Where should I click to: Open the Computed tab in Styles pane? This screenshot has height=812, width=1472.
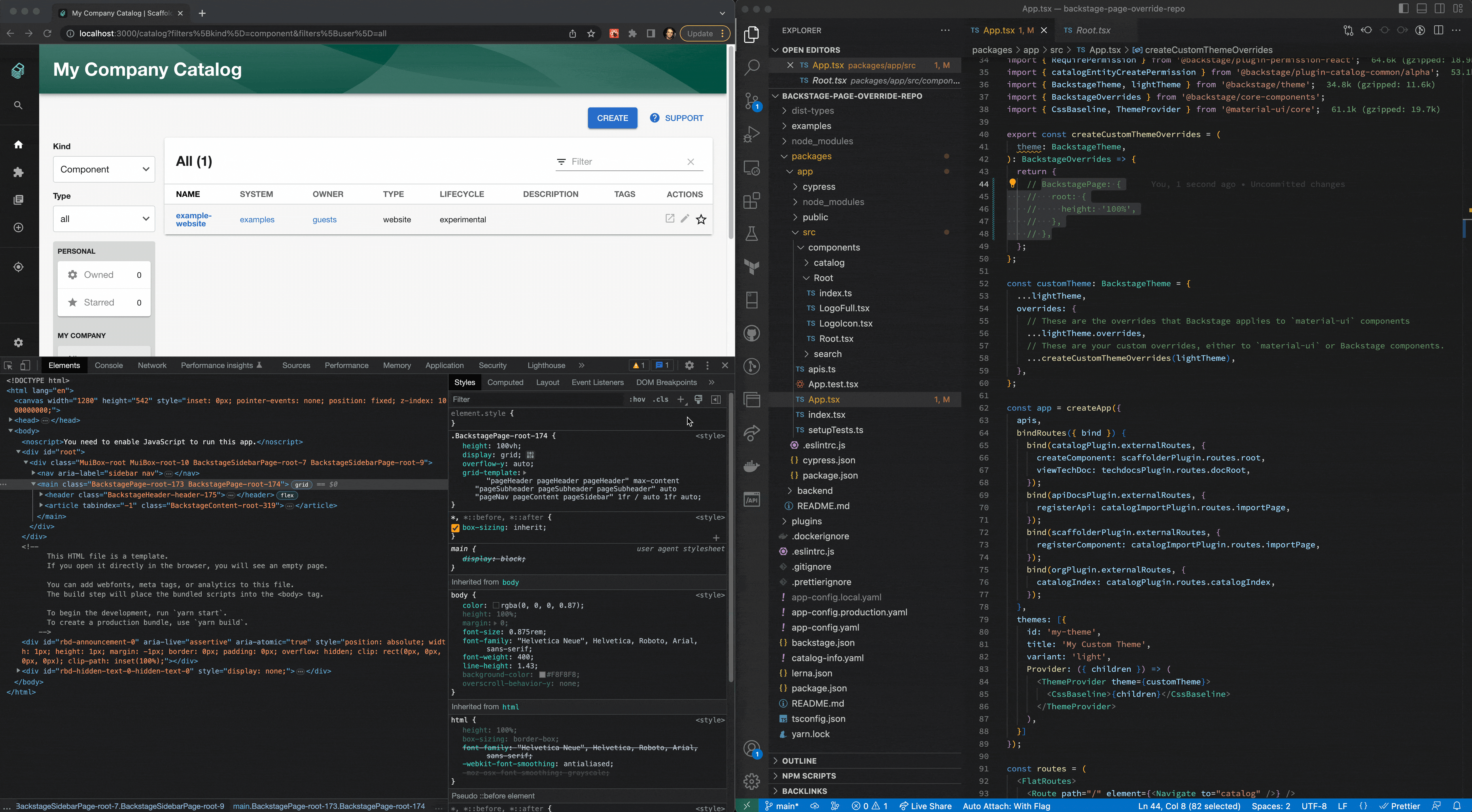click(x=505, y=383)
